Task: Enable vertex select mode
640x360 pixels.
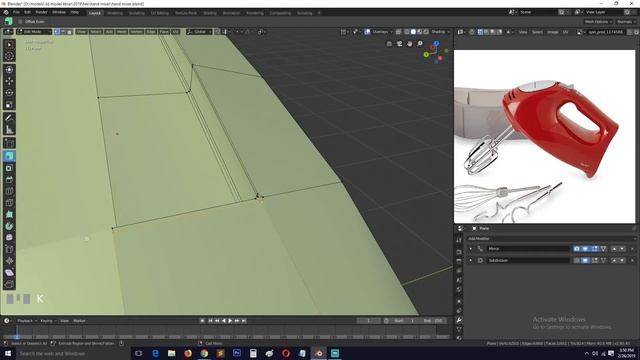Action: tap(57, 31)
